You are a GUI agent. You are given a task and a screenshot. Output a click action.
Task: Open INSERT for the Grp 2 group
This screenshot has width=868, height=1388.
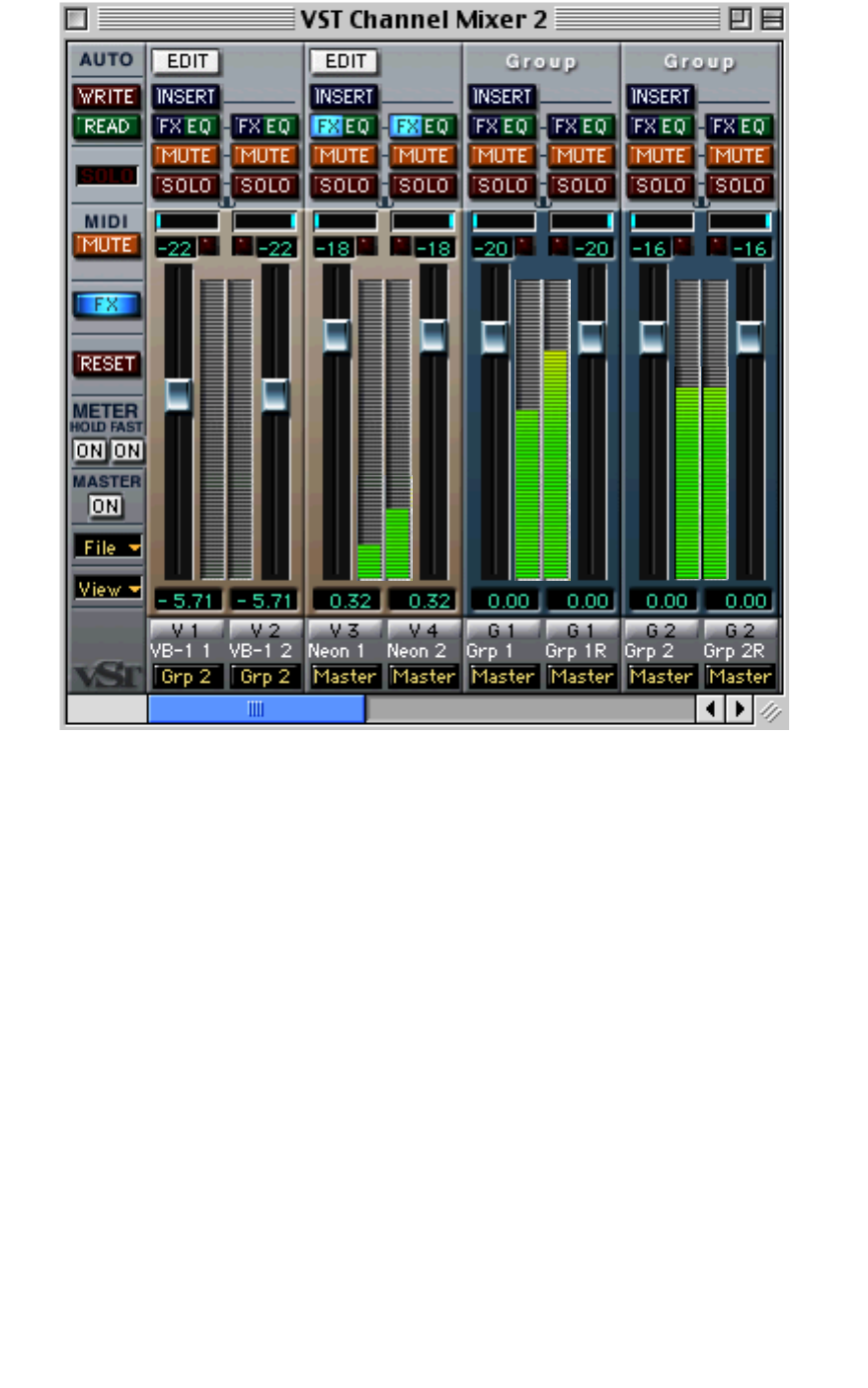(x=661, y=97)
